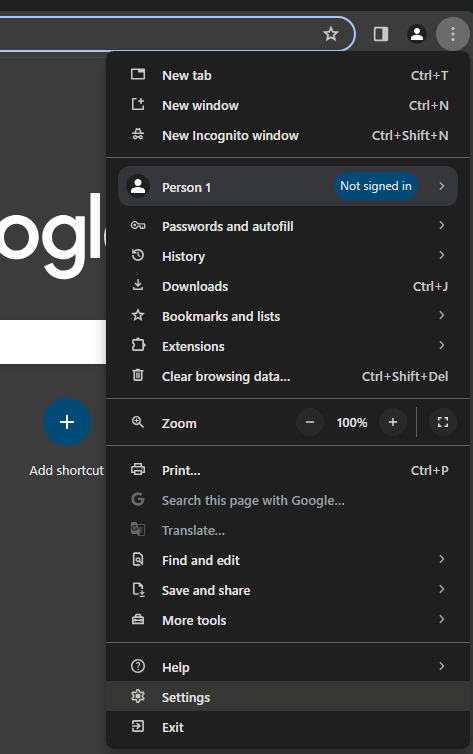Click the Bookmarks star icon in menu
The height and width of the screenshot is (754, 473).
pos(138,315)
